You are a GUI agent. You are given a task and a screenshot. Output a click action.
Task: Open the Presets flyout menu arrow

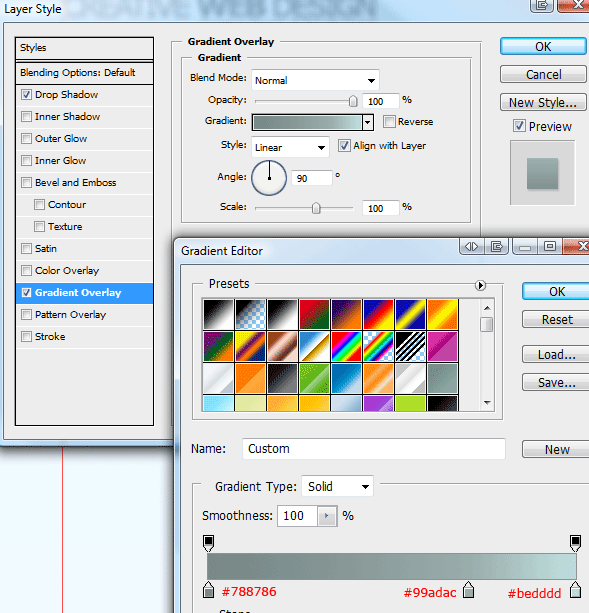(x=480, y=285)
